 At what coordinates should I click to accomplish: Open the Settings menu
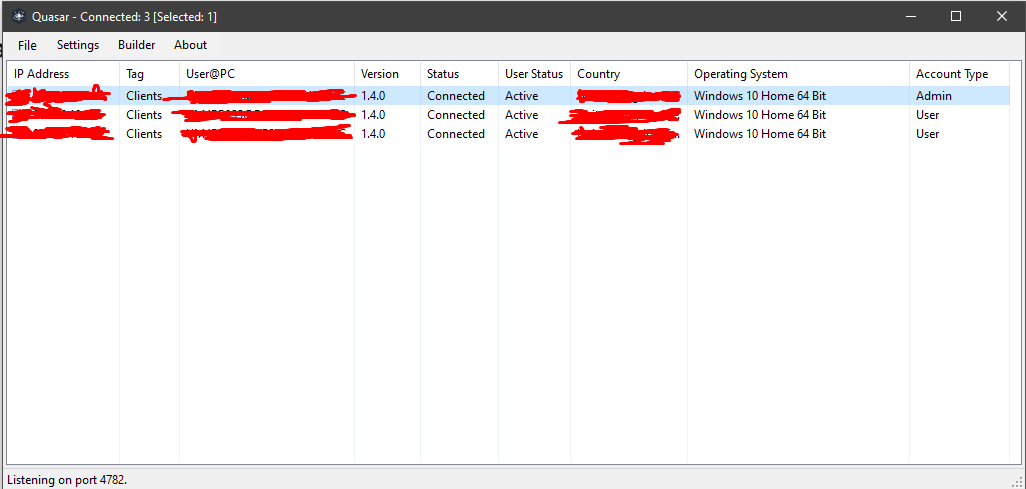pos(78,45)
